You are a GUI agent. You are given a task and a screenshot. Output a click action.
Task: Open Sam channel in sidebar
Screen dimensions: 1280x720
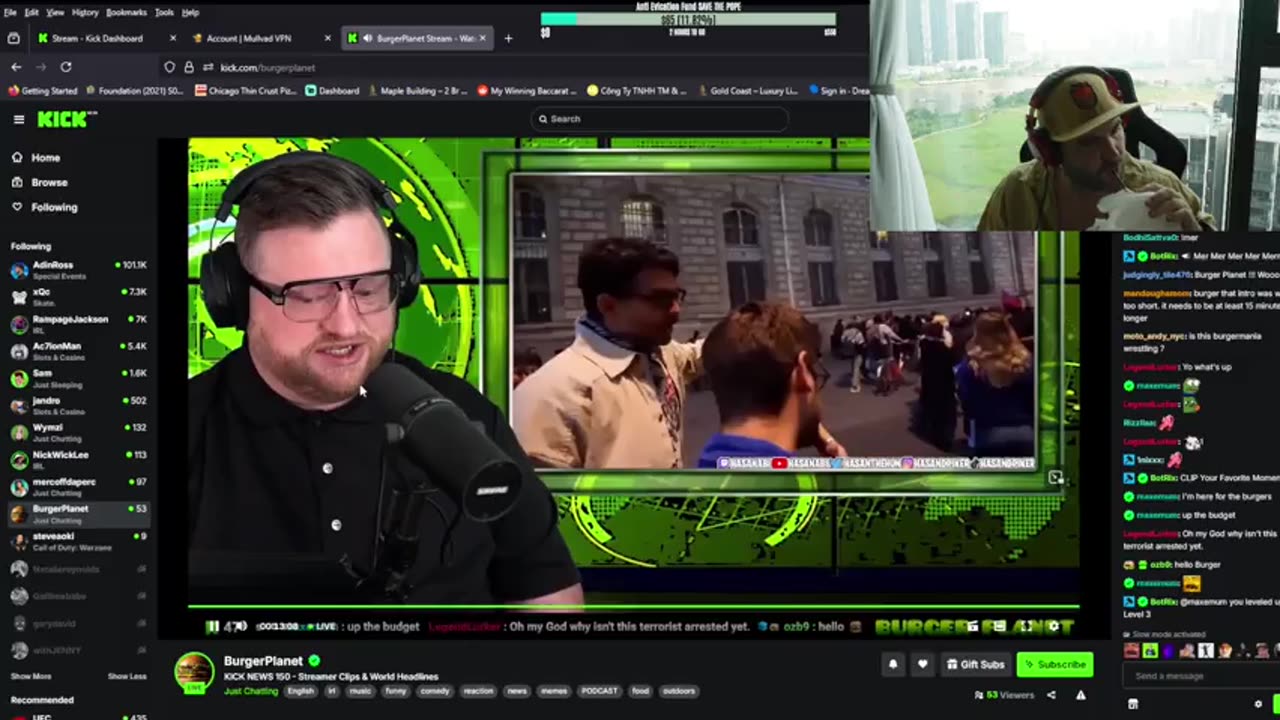pyautogui.click(x=78, y=376)
